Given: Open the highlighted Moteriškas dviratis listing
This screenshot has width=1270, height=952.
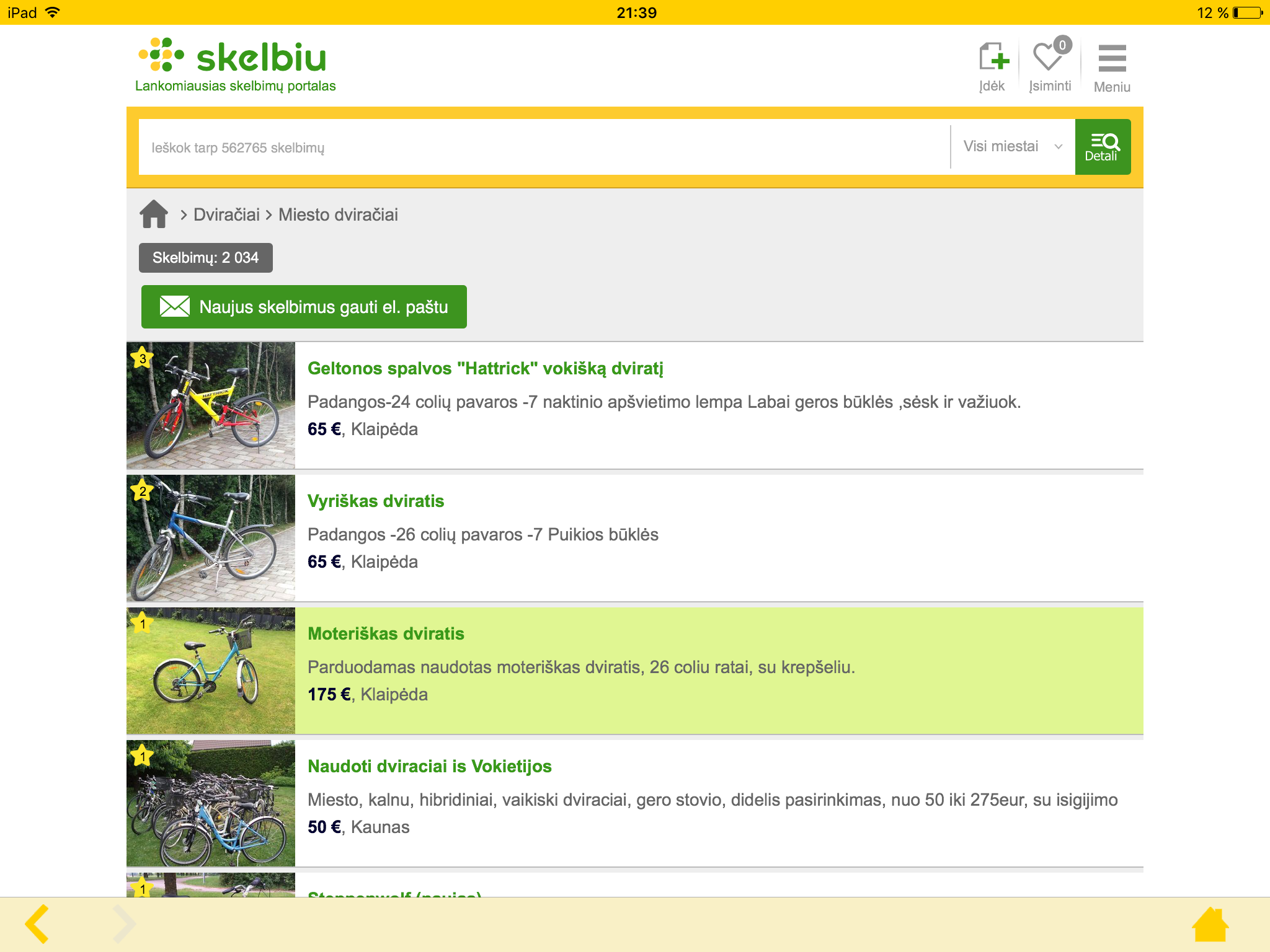Looking at the screenshot, I should coord(386,633).
